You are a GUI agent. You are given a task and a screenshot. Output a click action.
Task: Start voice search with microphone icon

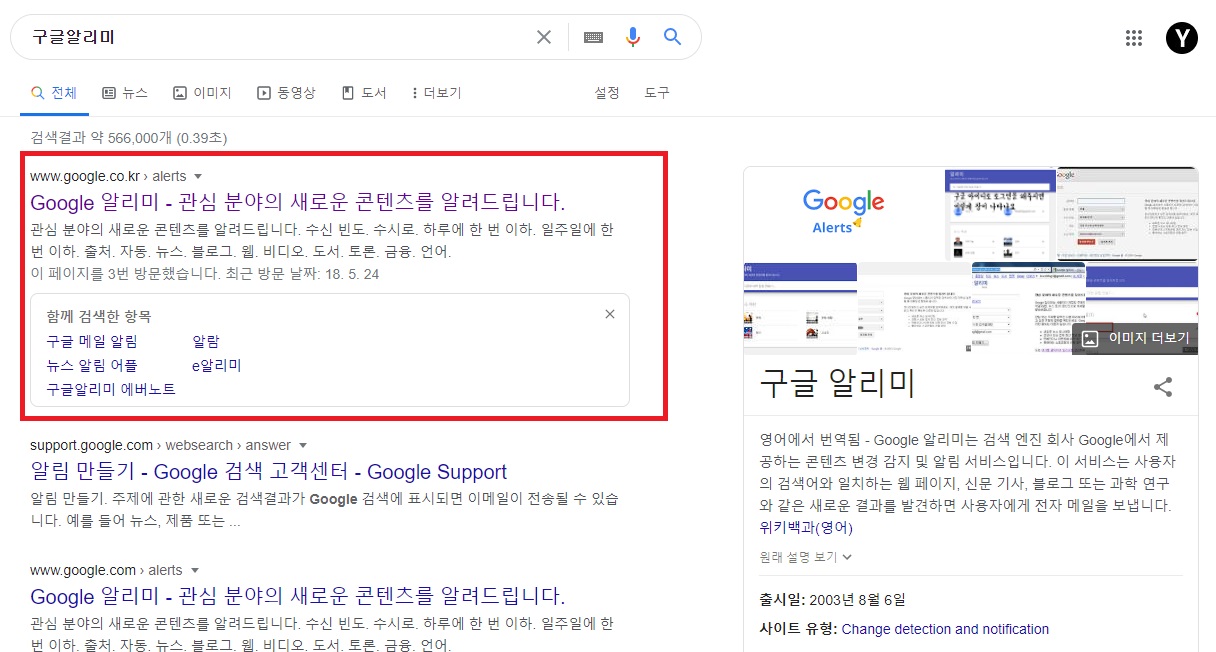coord(633,37)
